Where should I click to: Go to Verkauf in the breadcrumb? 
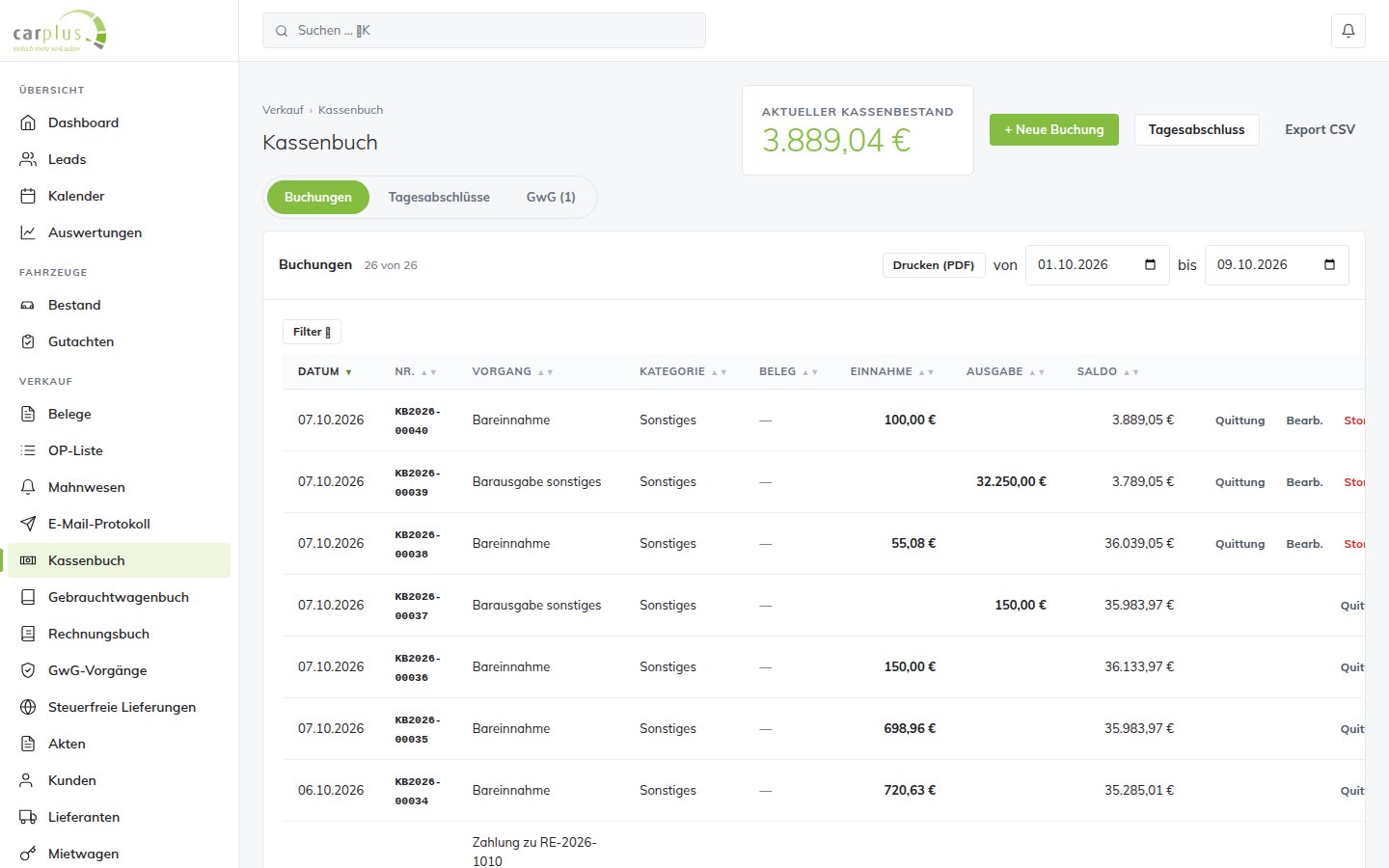pyautogui.click(x=283, y=110)
